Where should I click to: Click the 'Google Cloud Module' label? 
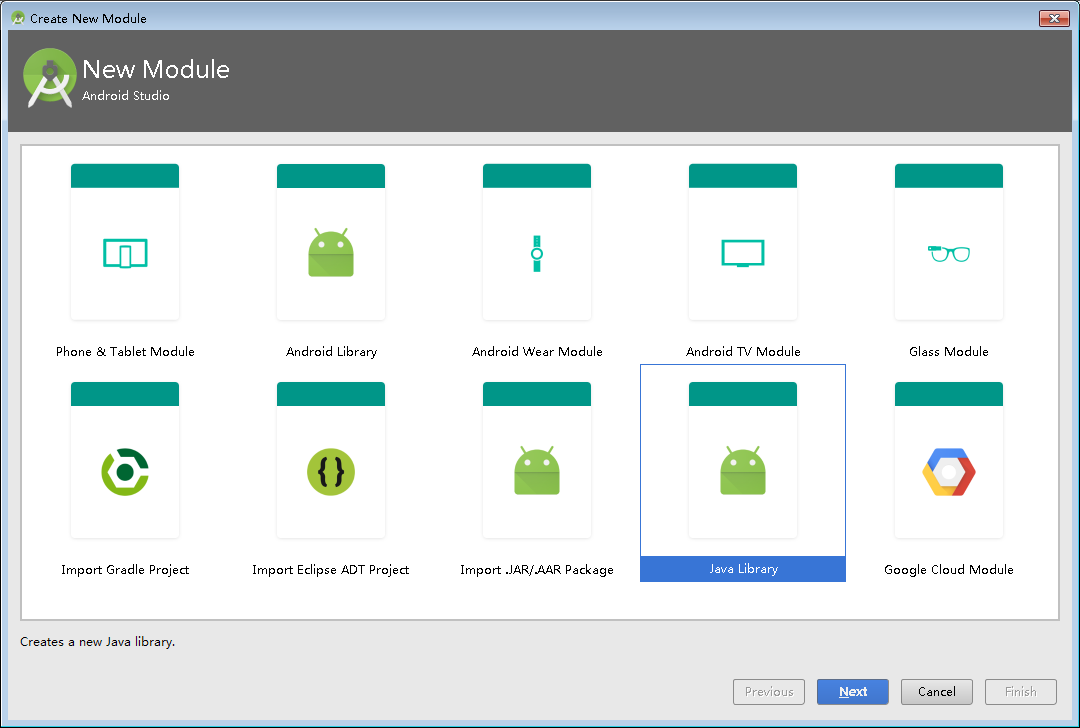click(x=948, y=570)
